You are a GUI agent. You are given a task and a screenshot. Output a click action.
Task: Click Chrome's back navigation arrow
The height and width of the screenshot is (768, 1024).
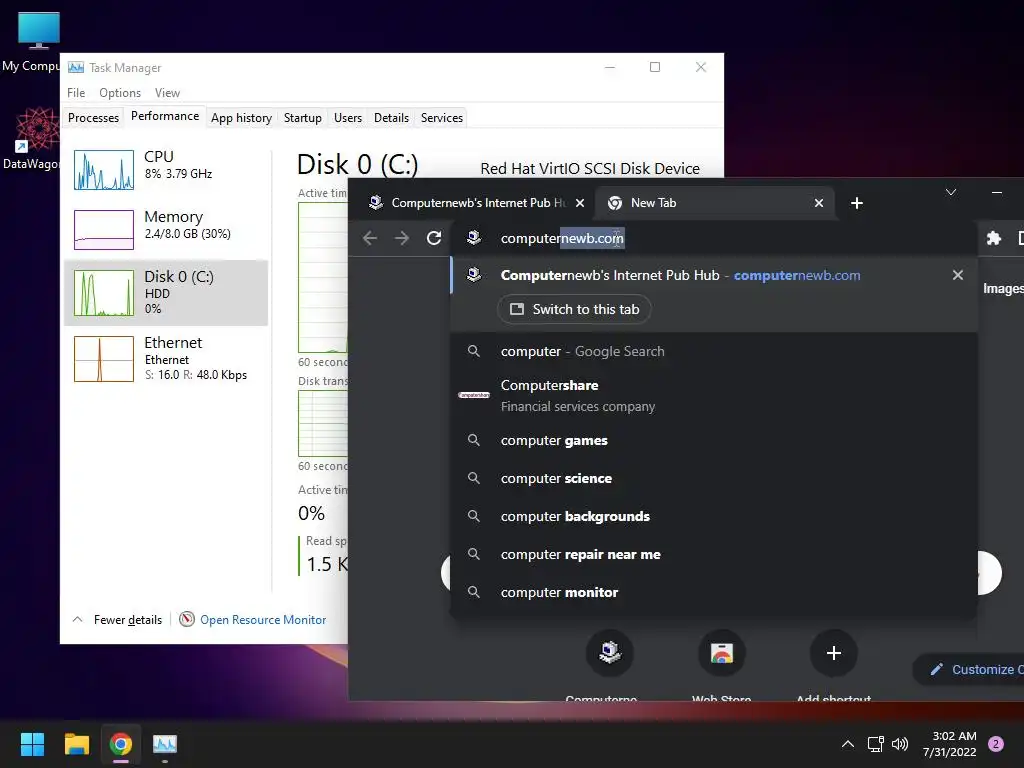tap(370, 238)
